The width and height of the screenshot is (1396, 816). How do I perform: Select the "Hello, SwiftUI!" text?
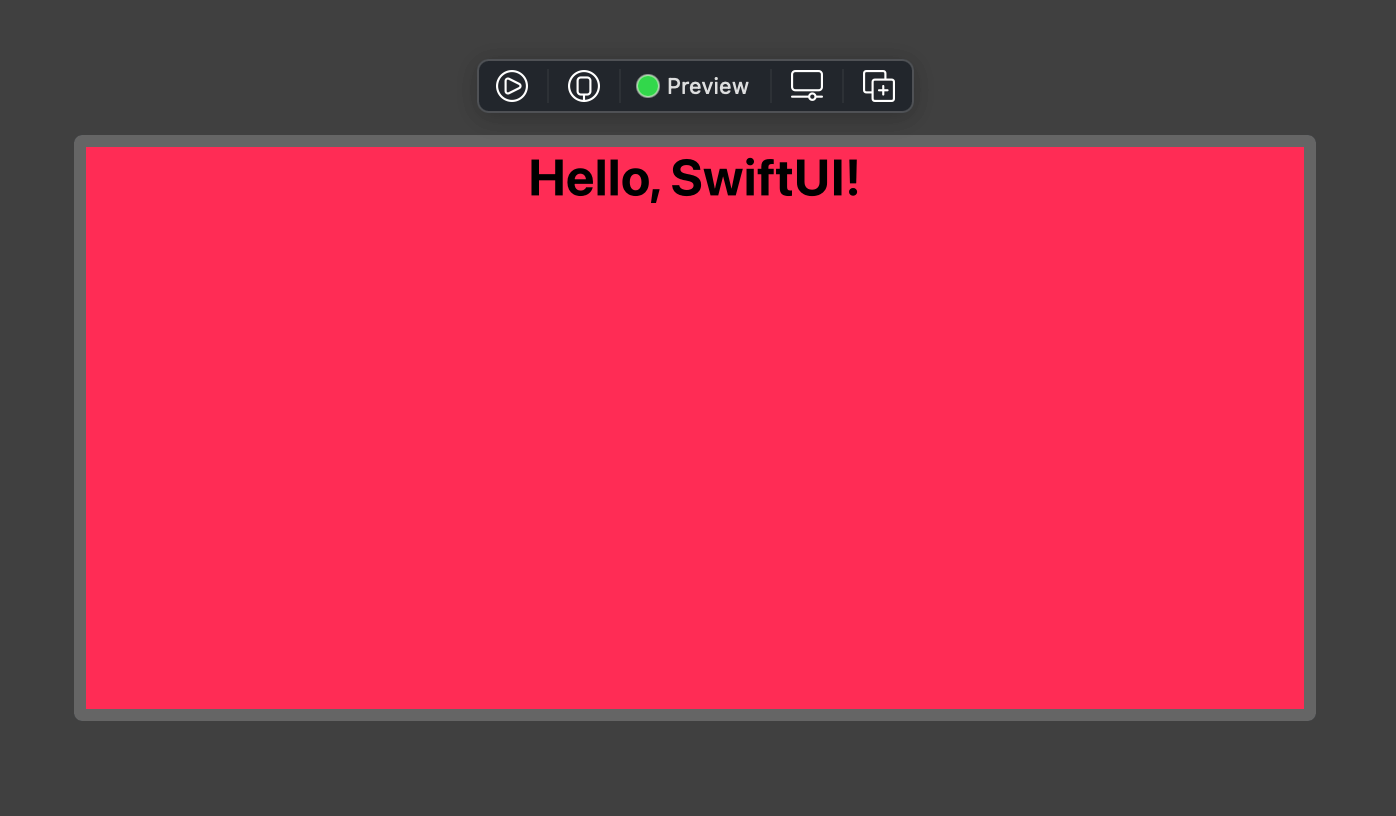(694, 179)
